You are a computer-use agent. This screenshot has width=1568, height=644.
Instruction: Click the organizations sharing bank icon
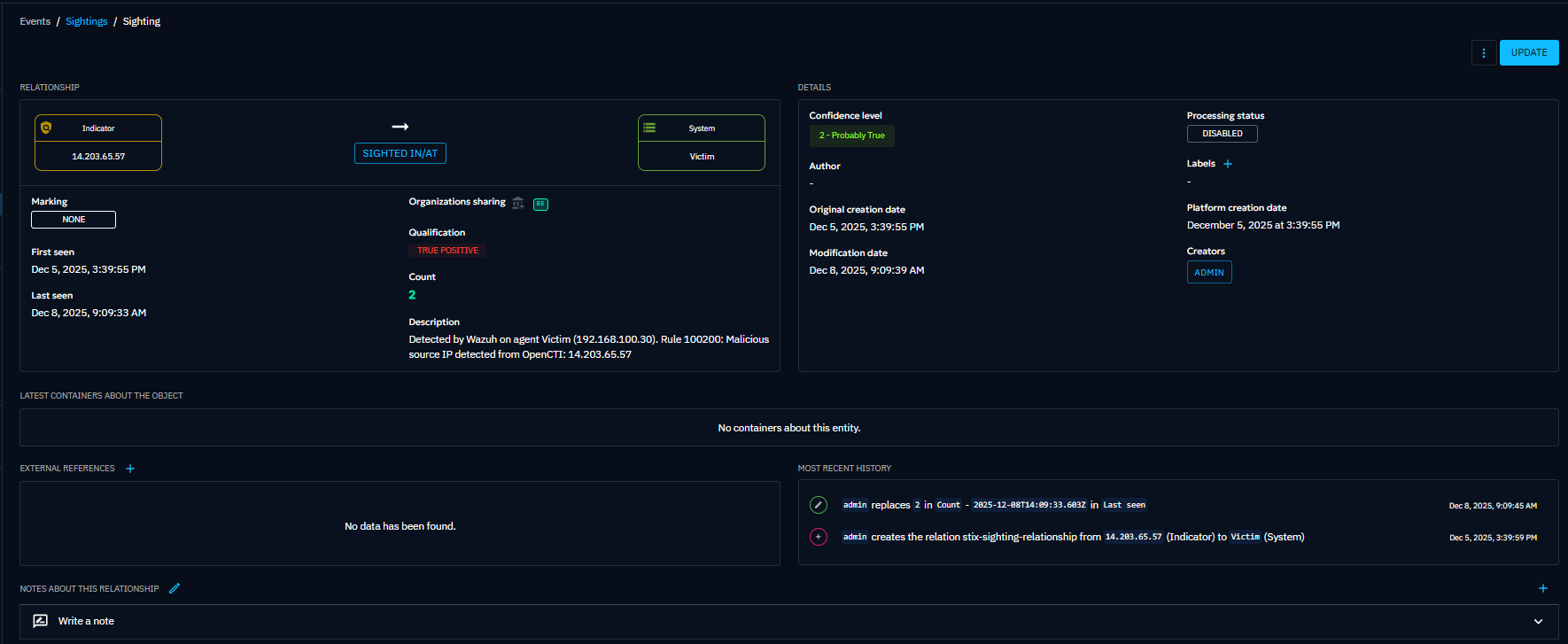click(x=518, y=204)
